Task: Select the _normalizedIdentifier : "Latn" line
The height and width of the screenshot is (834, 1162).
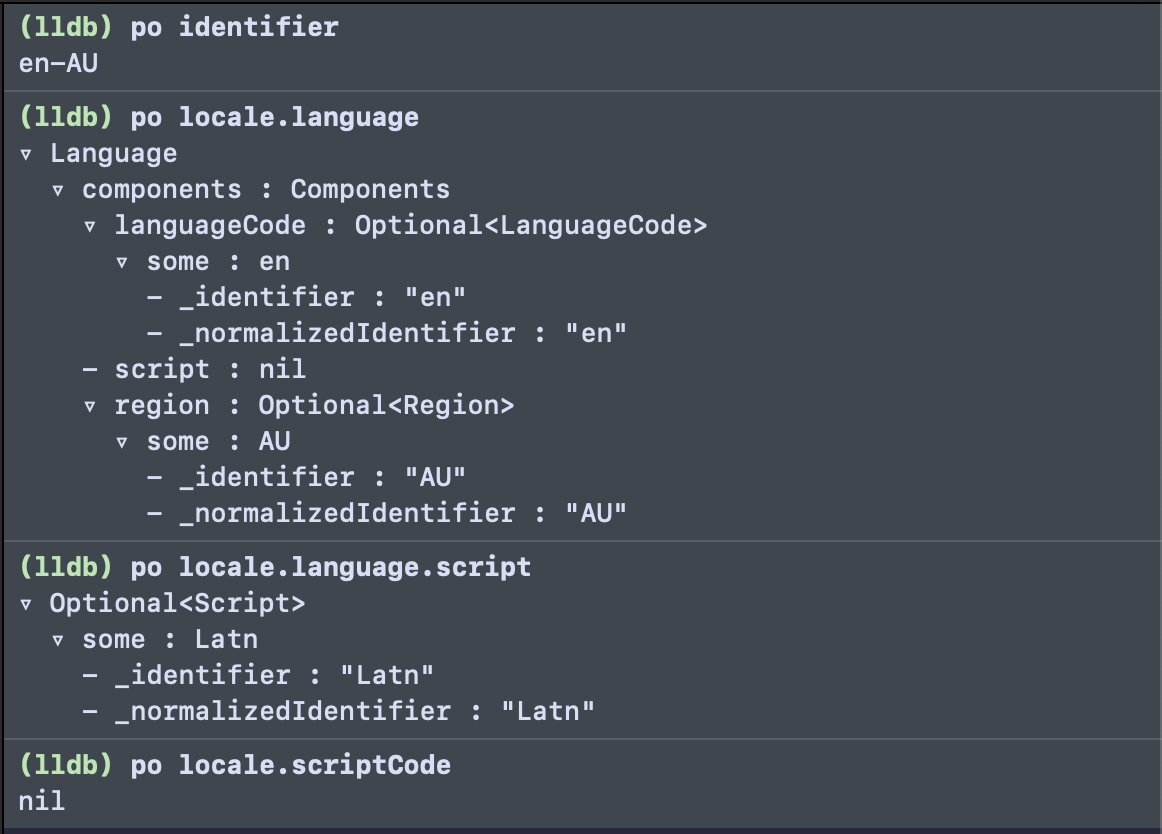Action: (339, 712)
